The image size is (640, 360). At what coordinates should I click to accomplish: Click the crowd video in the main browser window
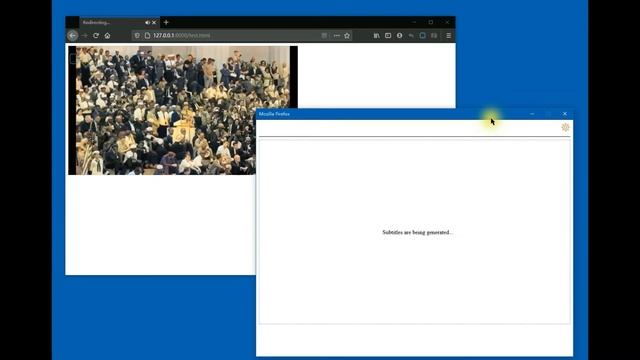pyautogui.click(x=183, y=110)
